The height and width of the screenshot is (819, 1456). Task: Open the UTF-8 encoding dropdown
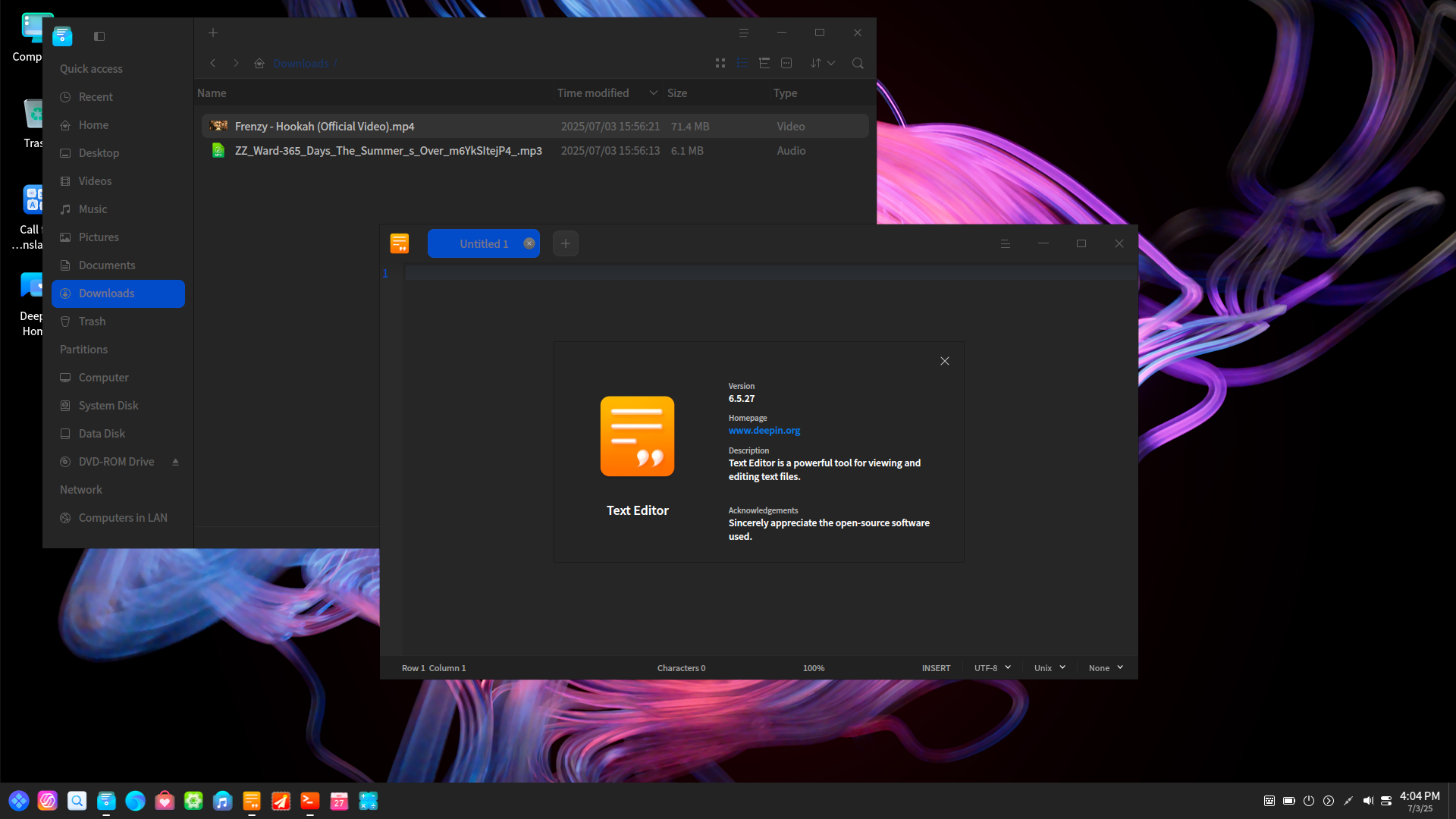click(x=993, y=668)
